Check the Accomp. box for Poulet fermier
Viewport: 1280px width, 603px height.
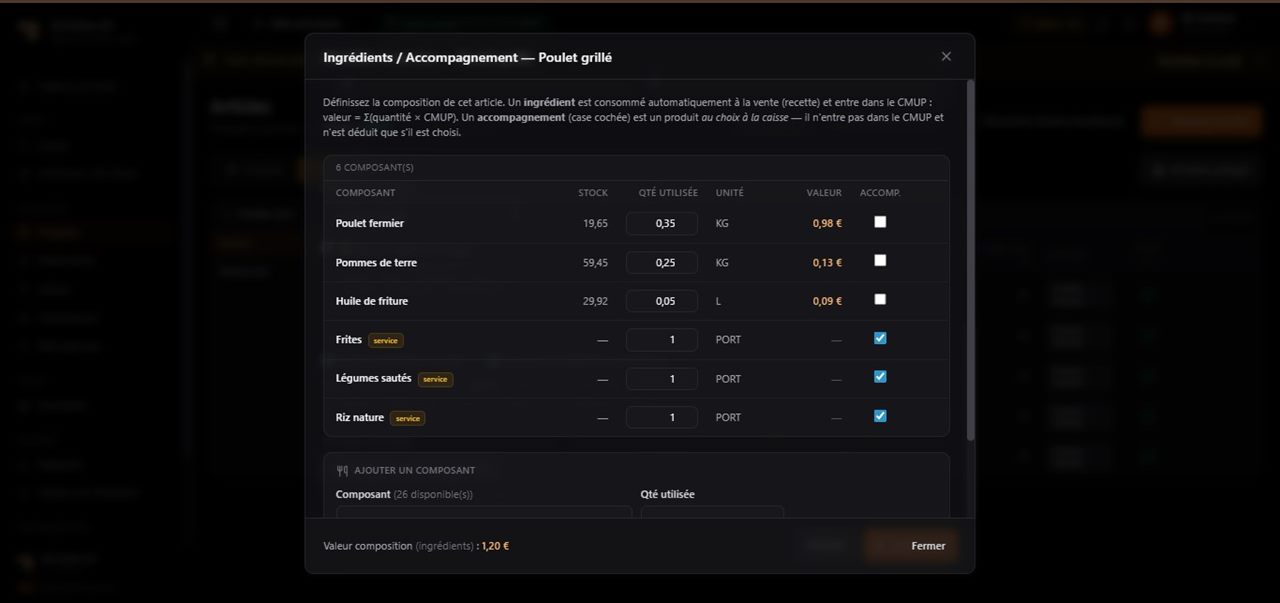(x=880, y=222)
